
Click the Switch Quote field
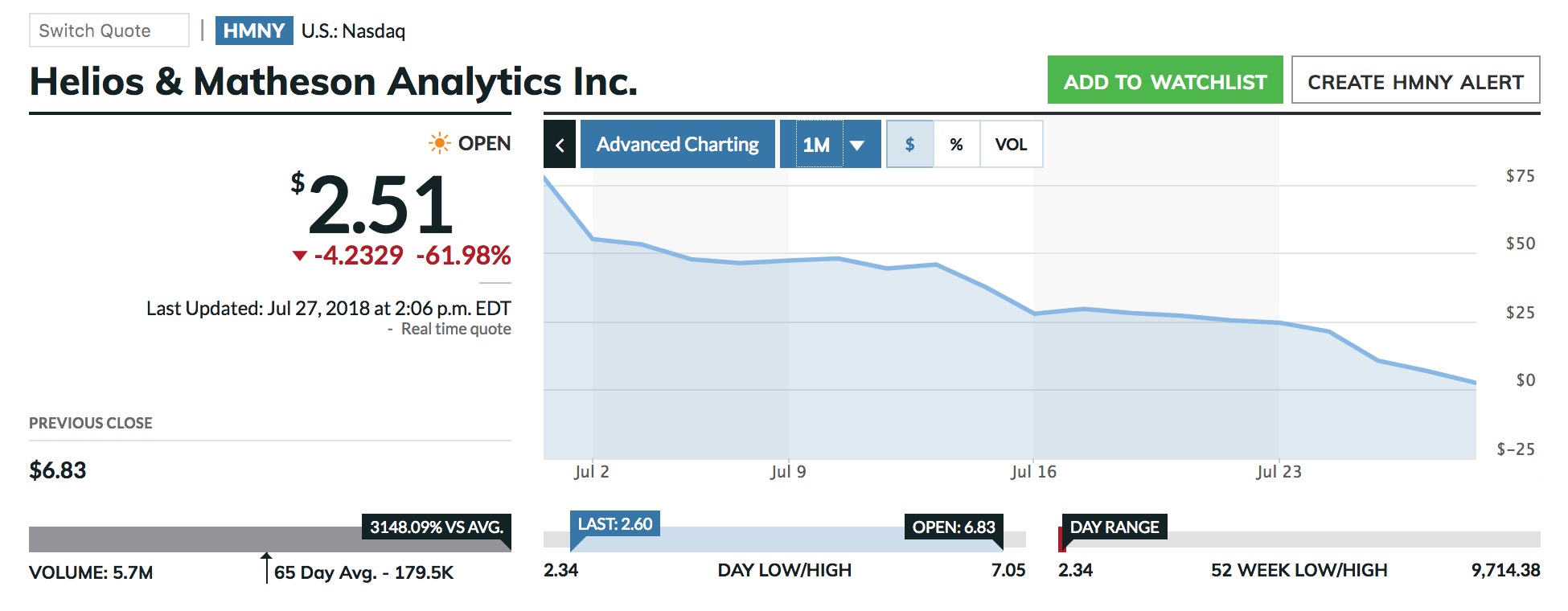pyautogui.click(x=109, y=31)
